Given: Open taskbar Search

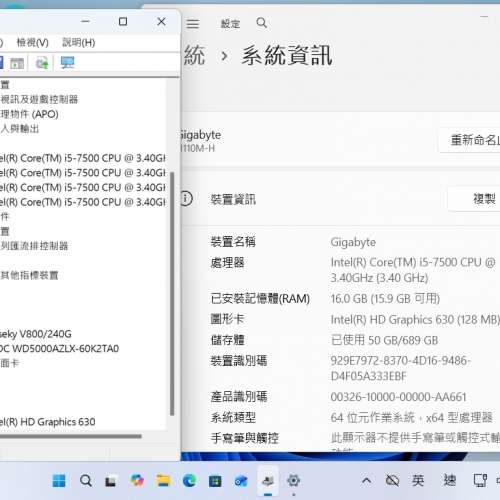Looking at the screenshot, I should click(x=86, y=481).
